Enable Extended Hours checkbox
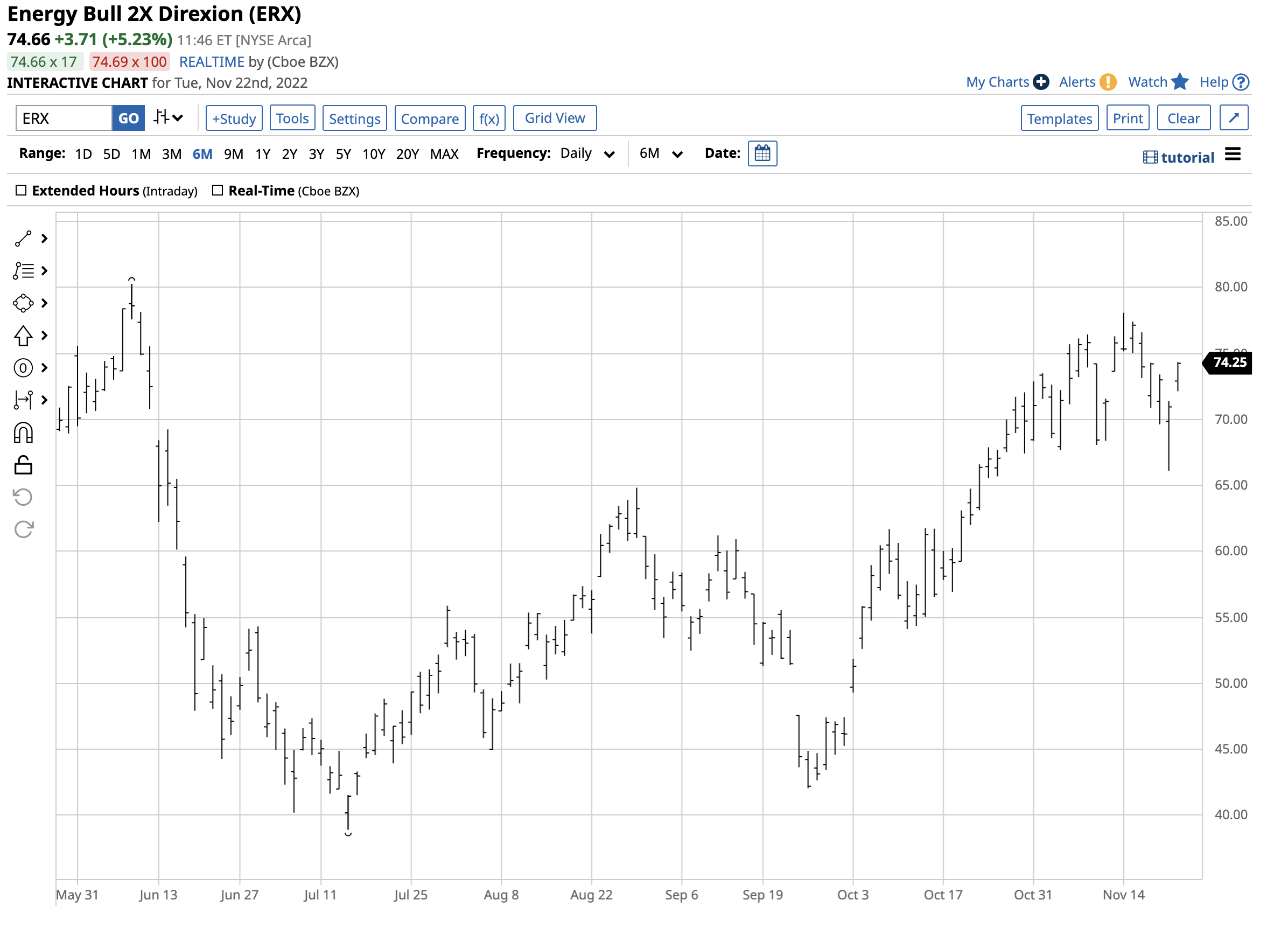Screen dimensions: 1288x935 coord(21,190)
